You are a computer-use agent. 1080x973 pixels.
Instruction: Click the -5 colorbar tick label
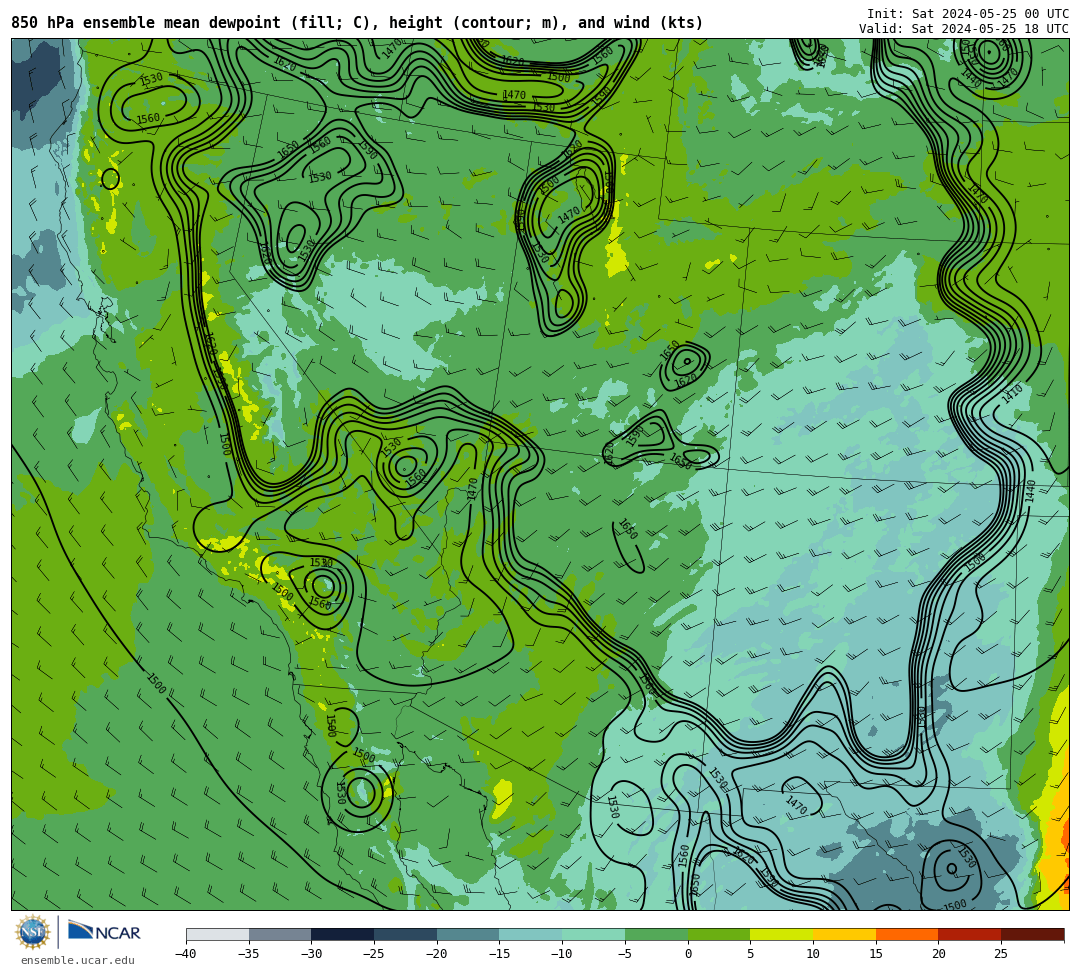click(x=625, y=954)
